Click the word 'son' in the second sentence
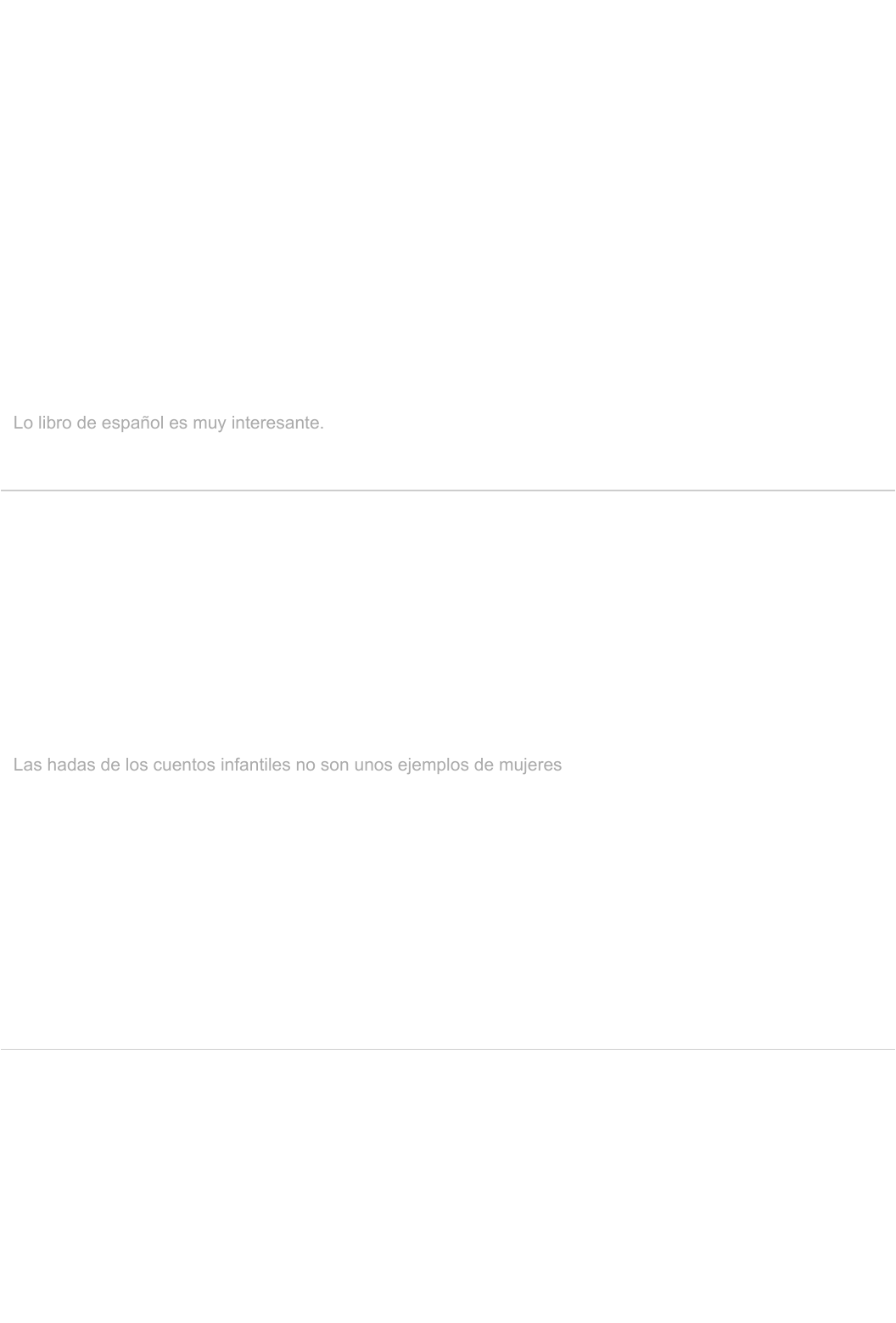The image size is (896, 1323). [335, 765]
